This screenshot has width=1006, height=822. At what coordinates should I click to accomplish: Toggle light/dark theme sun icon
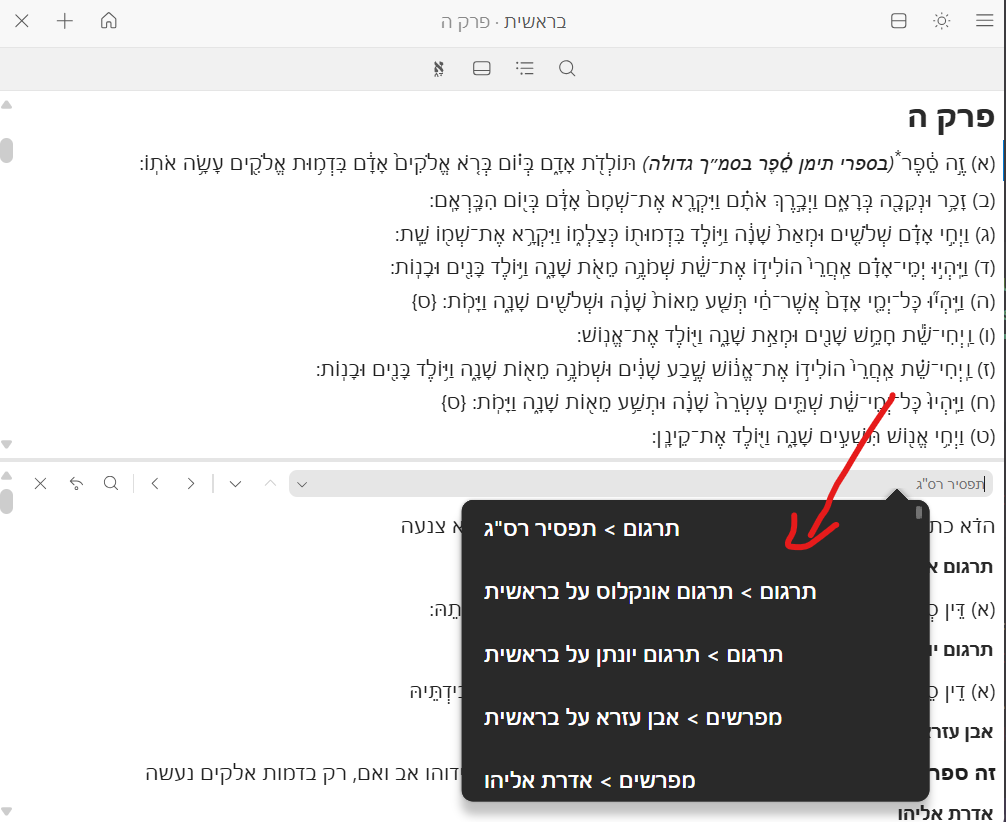coord(941,21)
